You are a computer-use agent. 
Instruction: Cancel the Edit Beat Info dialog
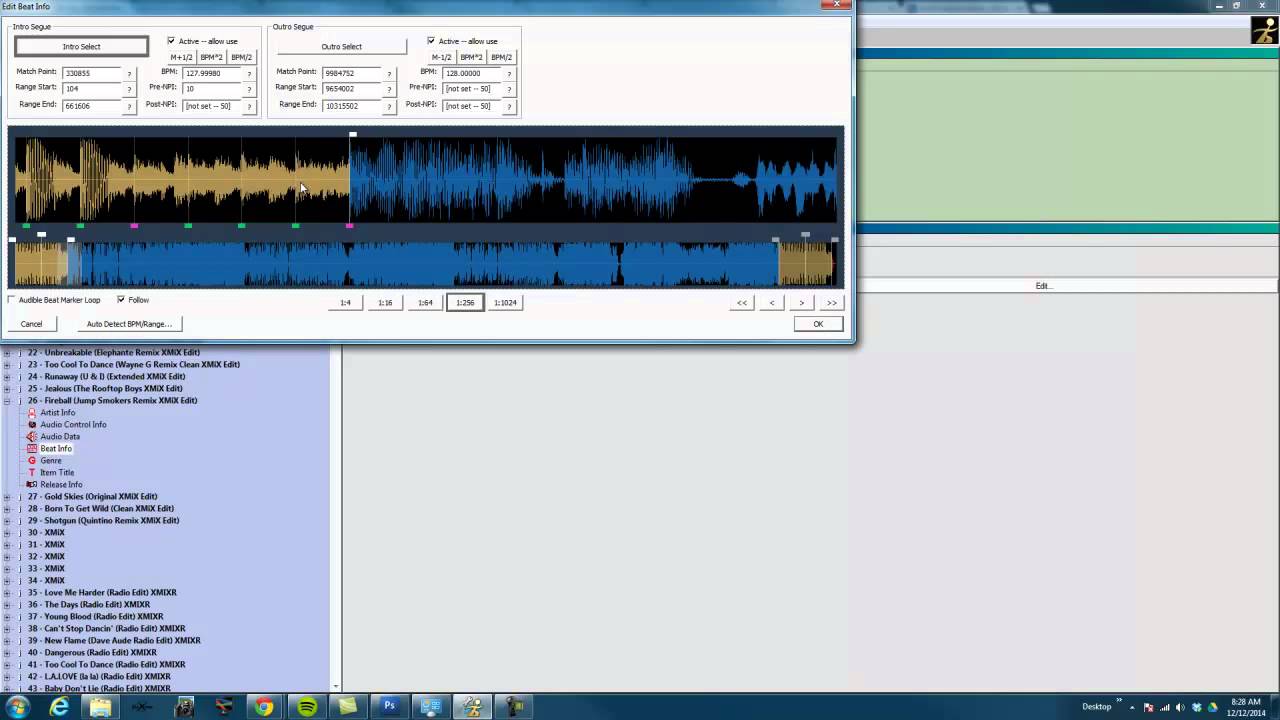31,324
